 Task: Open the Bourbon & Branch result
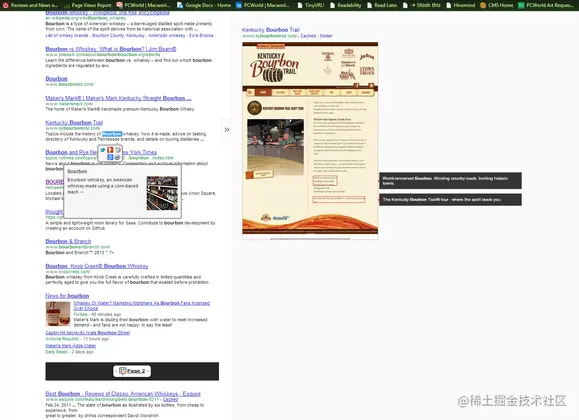68,241
